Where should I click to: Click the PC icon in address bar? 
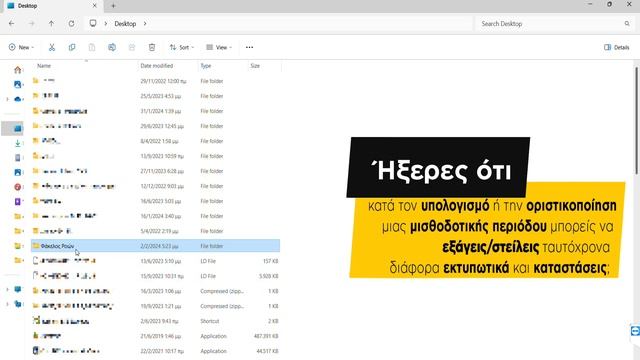click(x=93, y=23)
